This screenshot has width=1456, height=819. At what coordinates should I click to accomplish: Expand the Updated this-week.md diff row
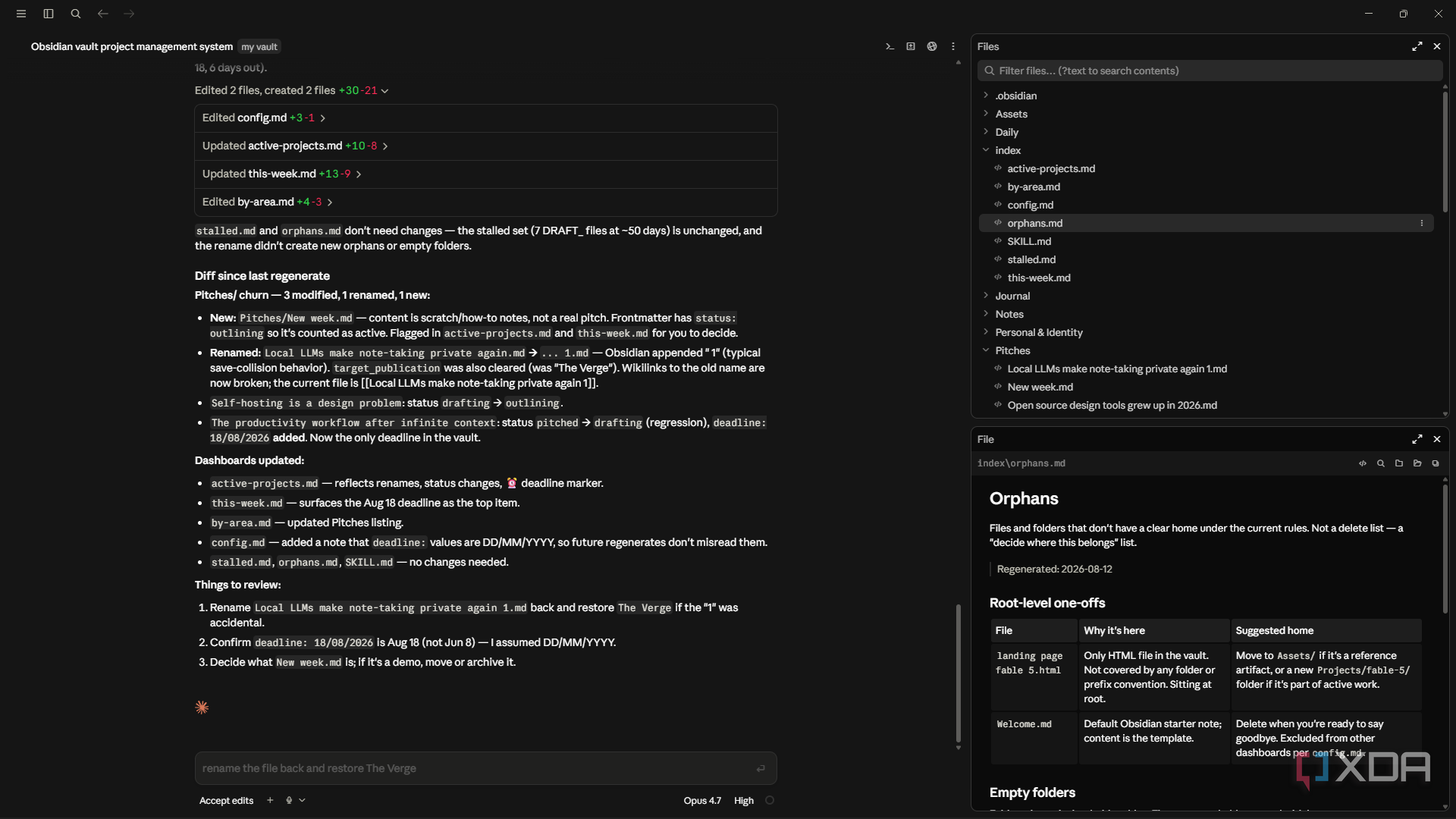point(485,174)
